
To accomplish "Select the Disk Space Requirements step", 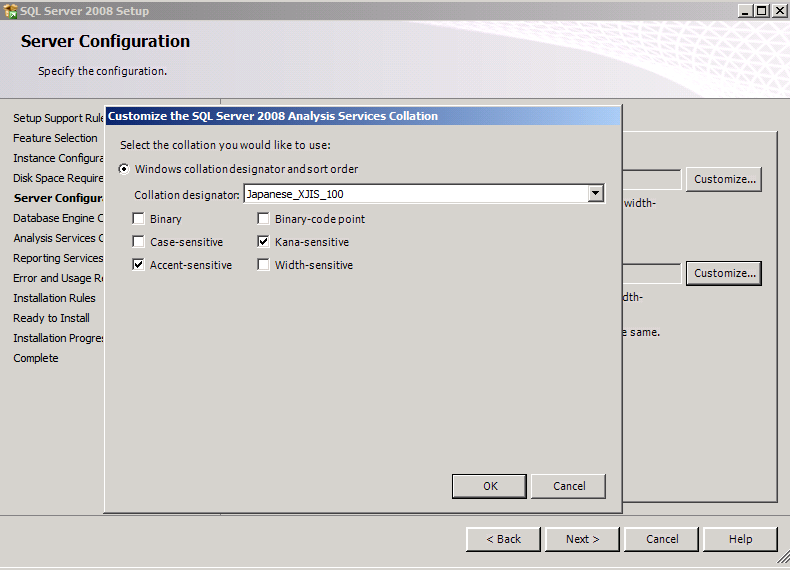I will tap(58, 178).
